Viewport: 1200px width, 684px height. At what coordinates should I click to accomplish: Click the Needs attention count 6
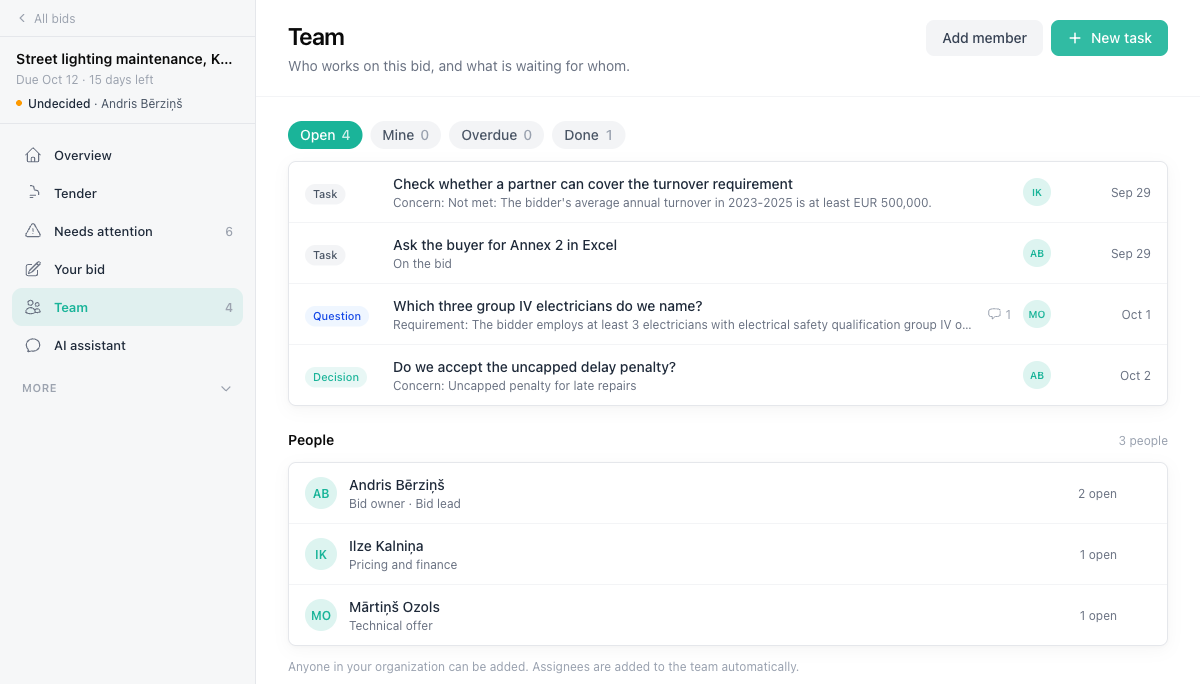point(229,231)
